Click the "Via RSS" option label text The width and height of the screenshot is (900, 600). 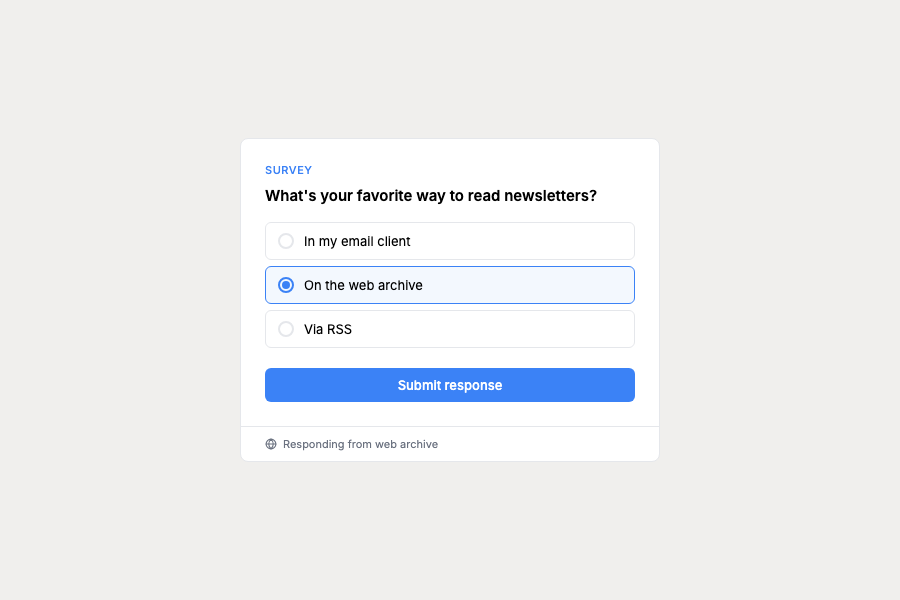(330, 329)
